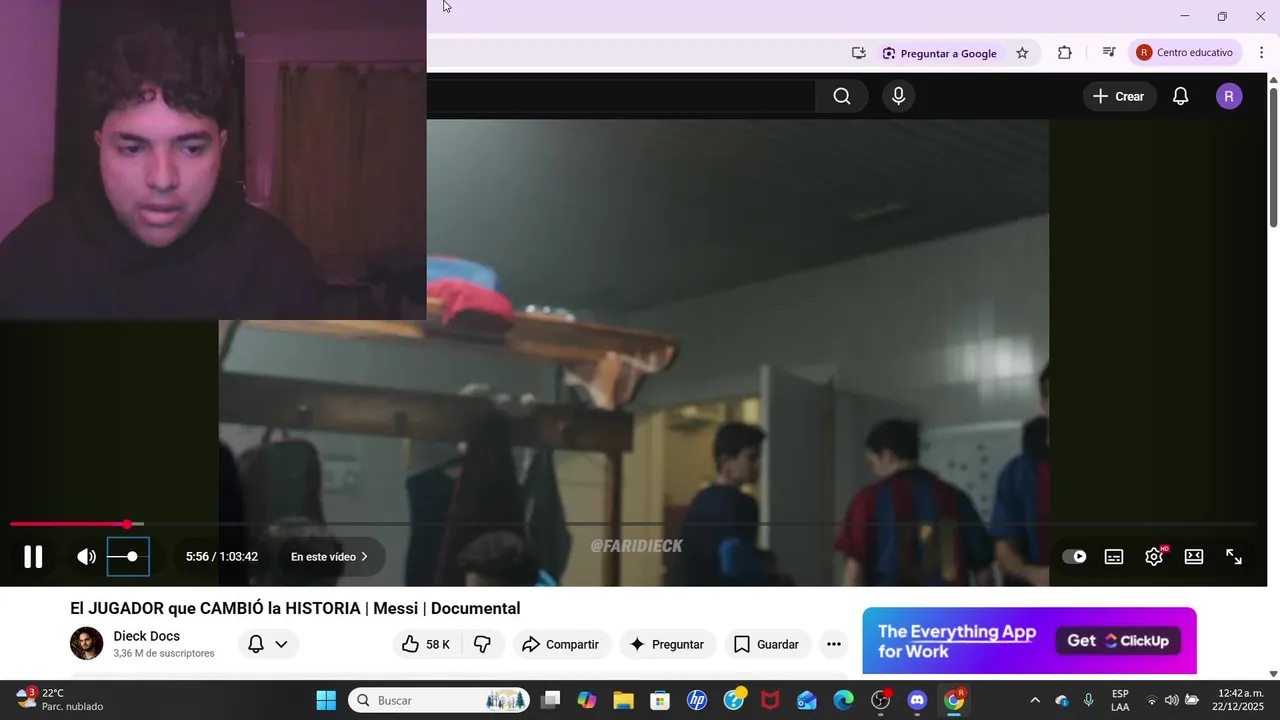
Task: Open Task View on the taskbar
Action: [550, 700]
